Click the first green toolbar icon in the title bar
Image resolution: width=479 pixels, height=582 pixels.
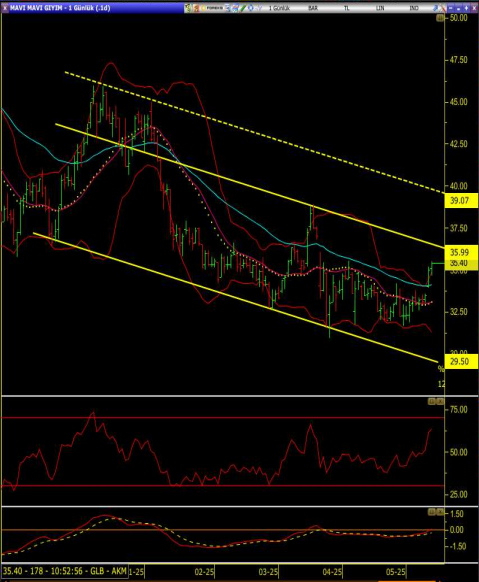point(188,8)
